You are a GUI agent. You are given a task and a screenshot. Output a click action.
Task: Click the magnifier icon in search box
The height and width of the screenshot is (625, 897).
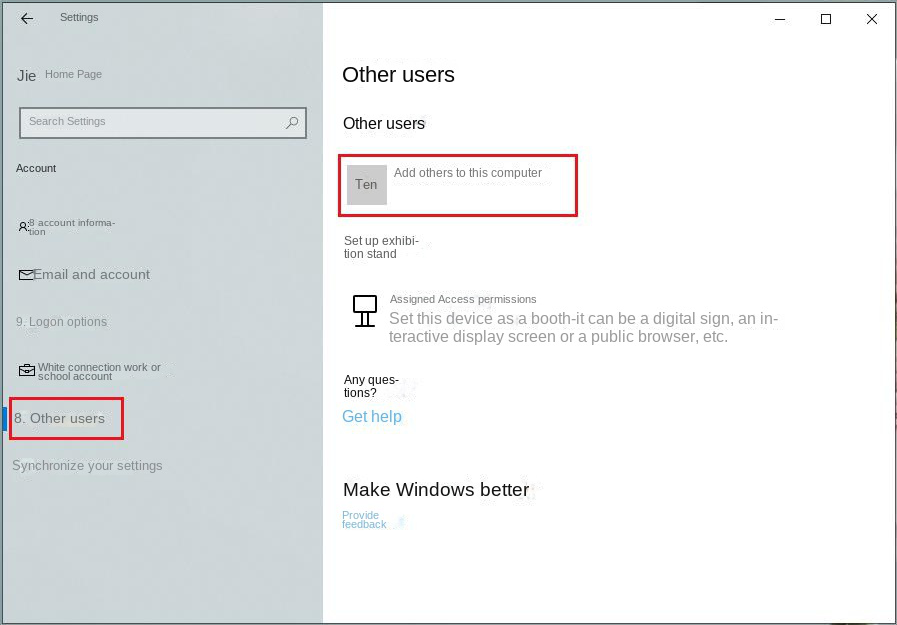[292, 122]
